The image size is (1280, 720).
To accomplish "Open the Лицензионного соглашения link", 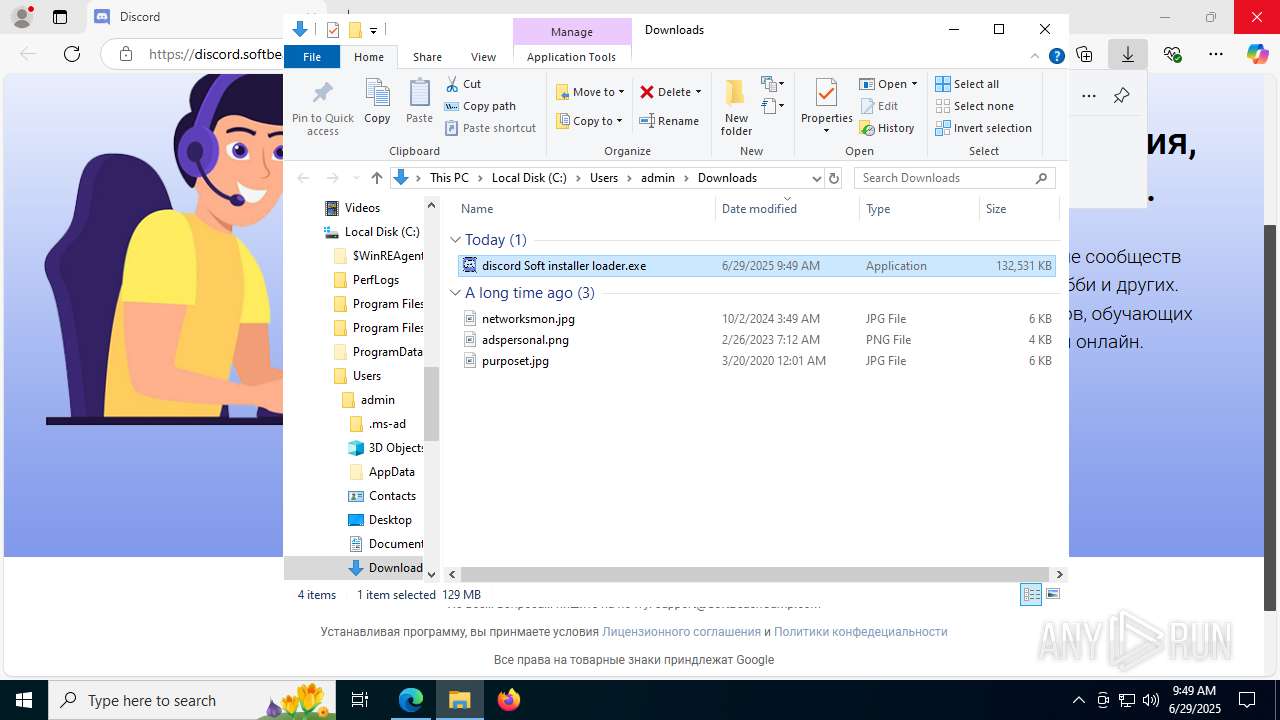I will pos(681,632).
